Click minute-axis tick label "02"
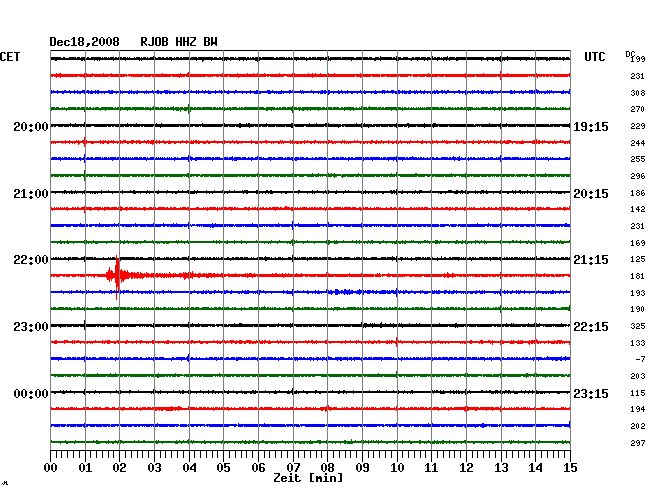650x494 pixels. [119, 468]
